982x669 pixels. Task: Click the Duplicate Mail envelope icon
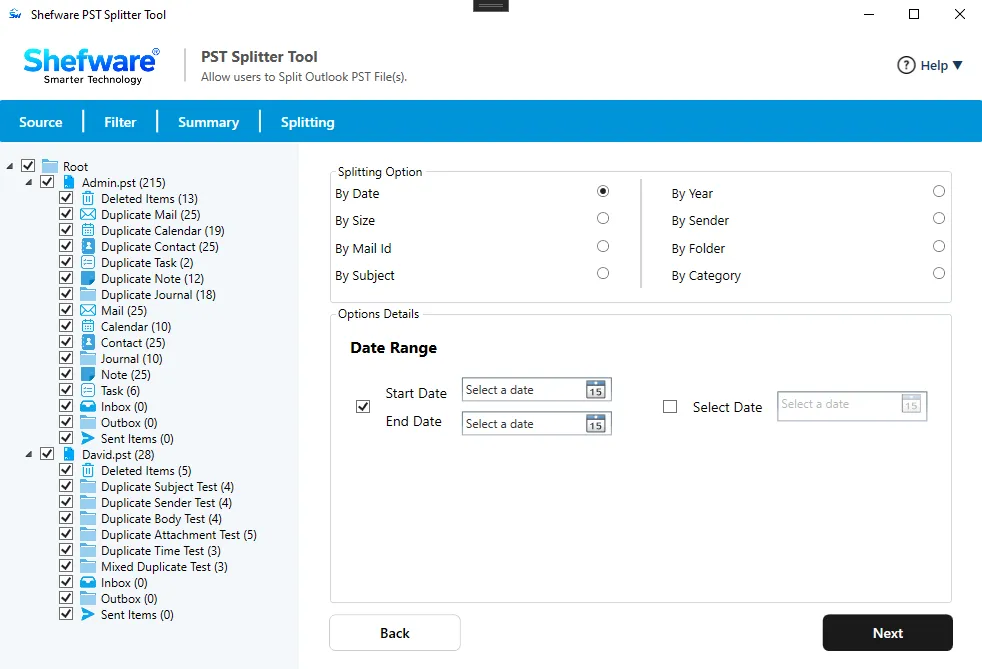pos(88,214)
